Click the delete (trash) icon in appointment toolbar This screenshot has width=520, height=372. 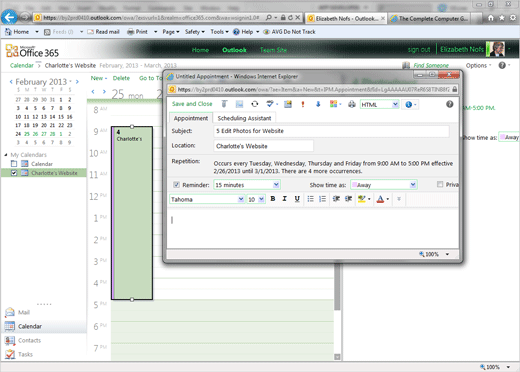point(224,104)
